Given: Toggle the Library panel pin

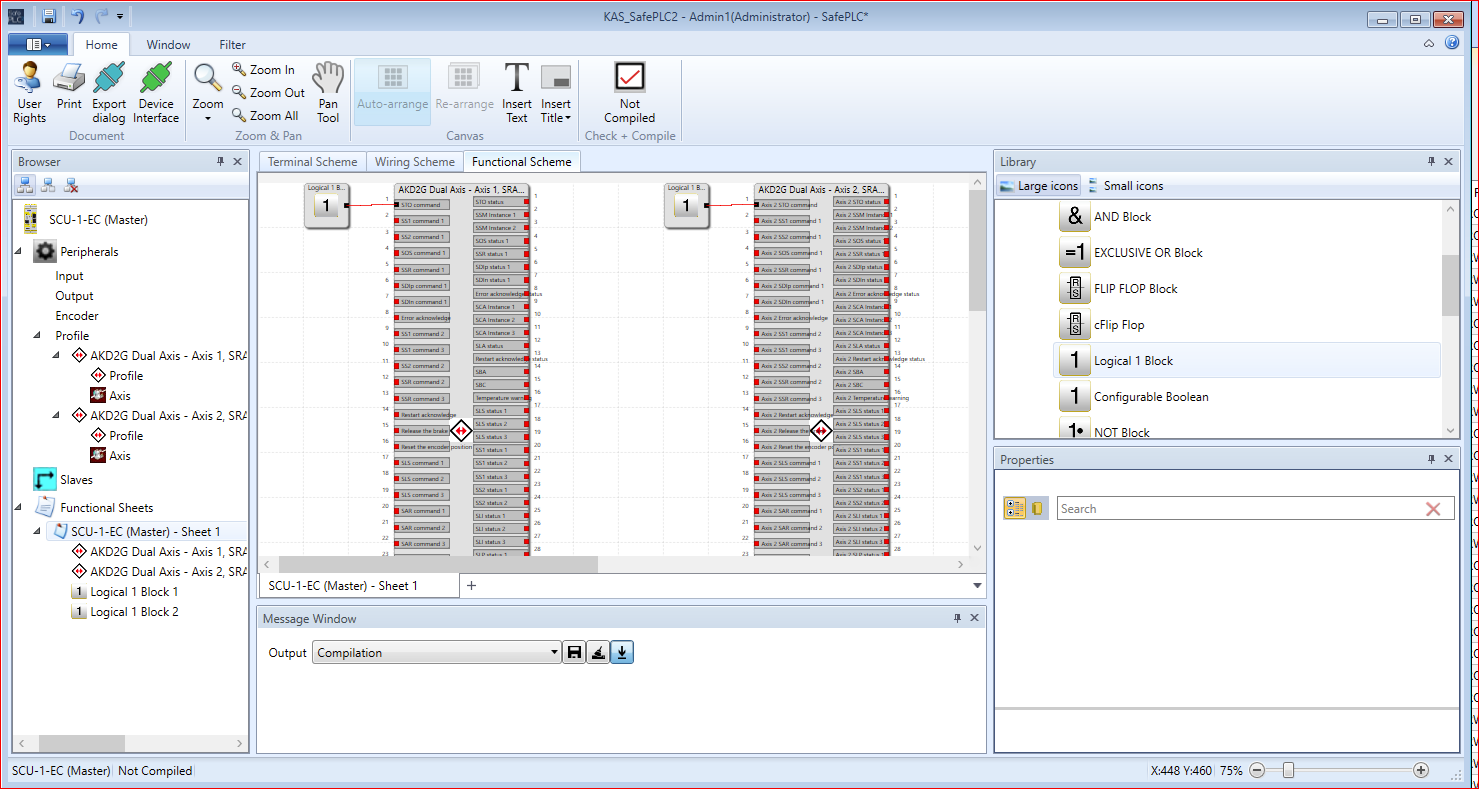Looking at the screenshot, I should [1431, 162].
